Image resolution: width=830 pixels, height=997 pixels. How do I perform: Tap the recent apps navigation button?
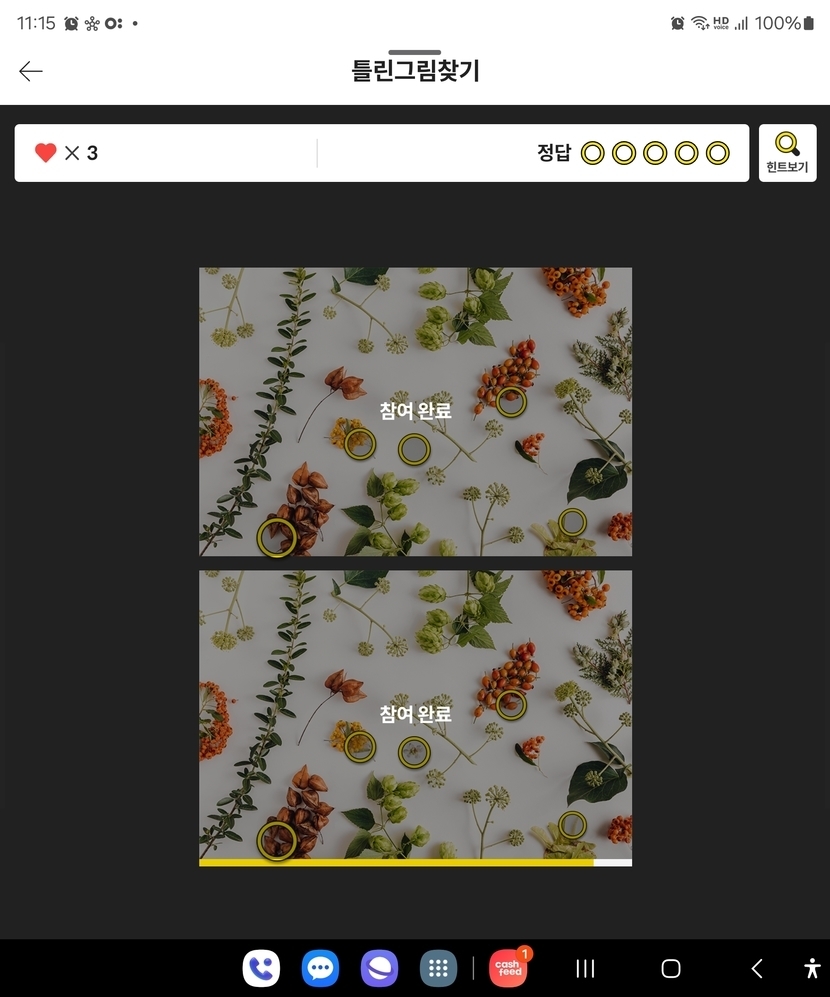click(x=585, y=969)
